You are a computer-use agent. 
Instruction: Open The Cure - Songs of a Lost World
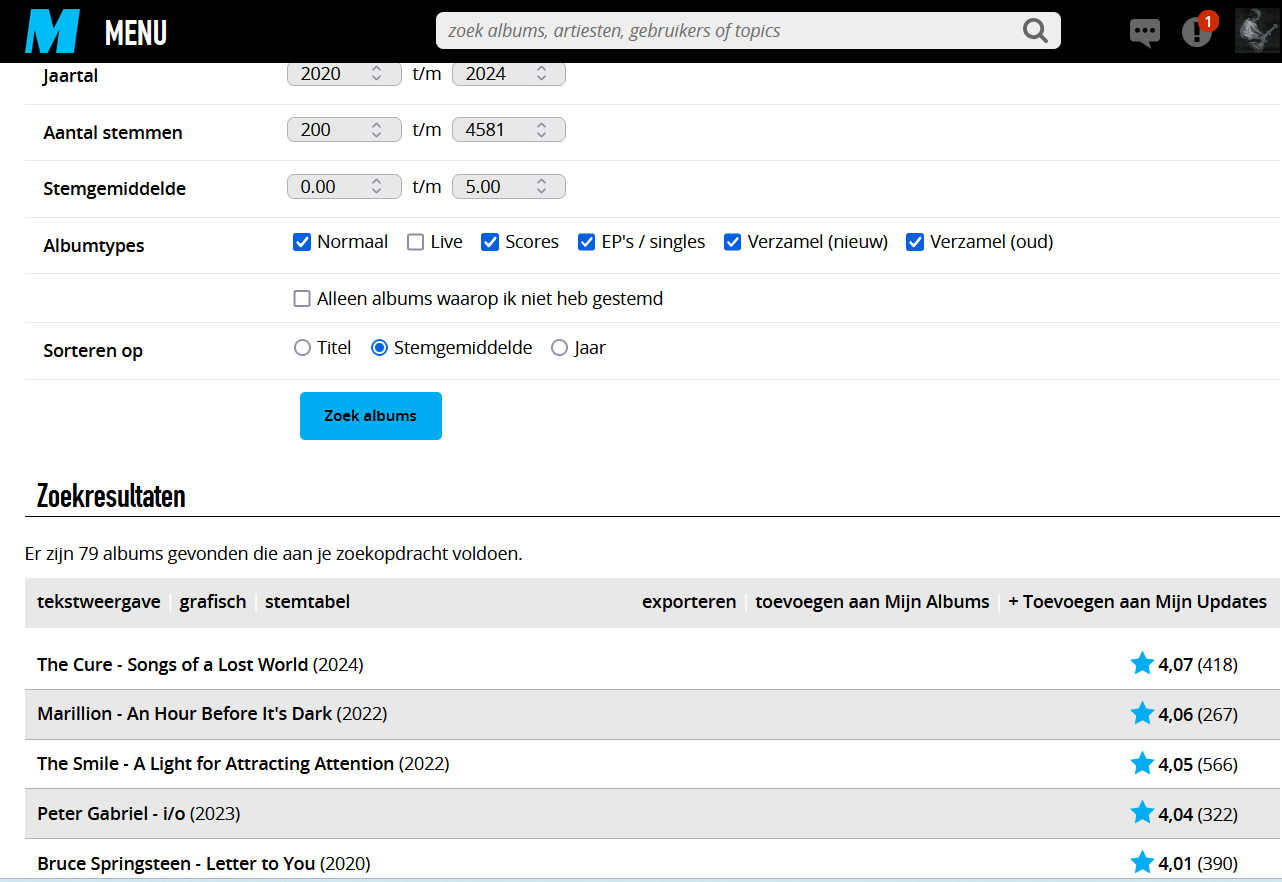click(x=173, y=665)
